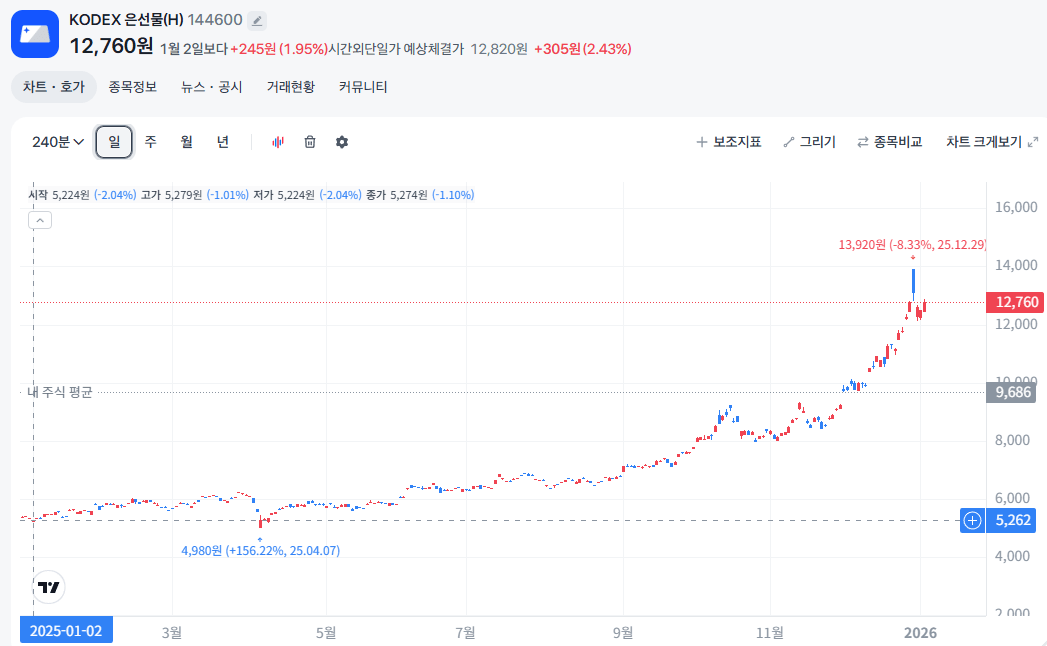Select the 일 daily interval
Viewport: 1047px width, 646px height.
(x=114, y=142)
